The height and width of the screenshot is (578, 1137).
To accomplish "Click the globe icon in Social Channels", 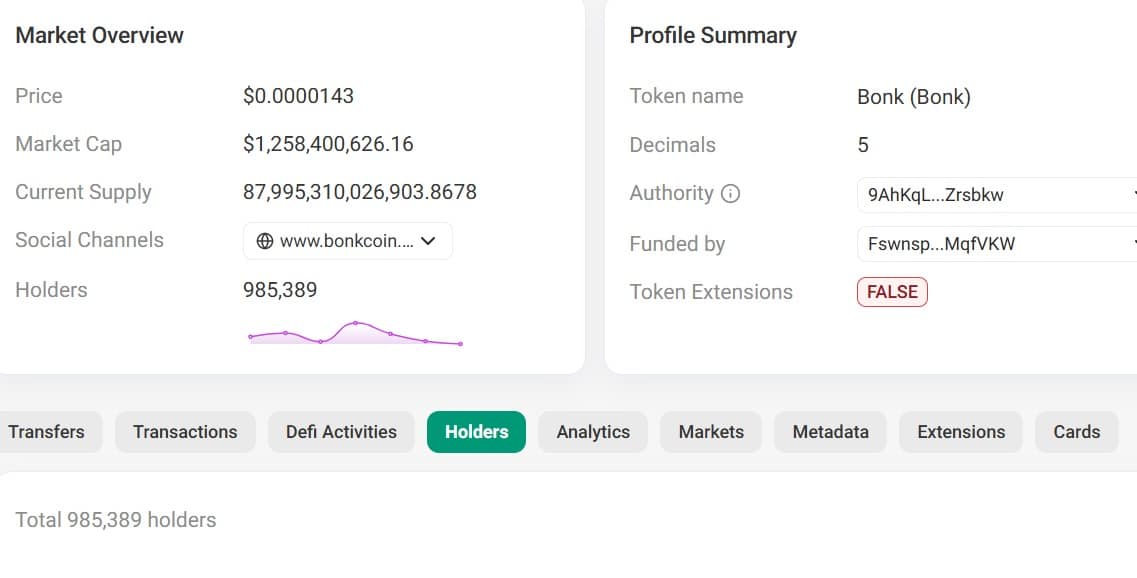I will click(x=265, y=241).
